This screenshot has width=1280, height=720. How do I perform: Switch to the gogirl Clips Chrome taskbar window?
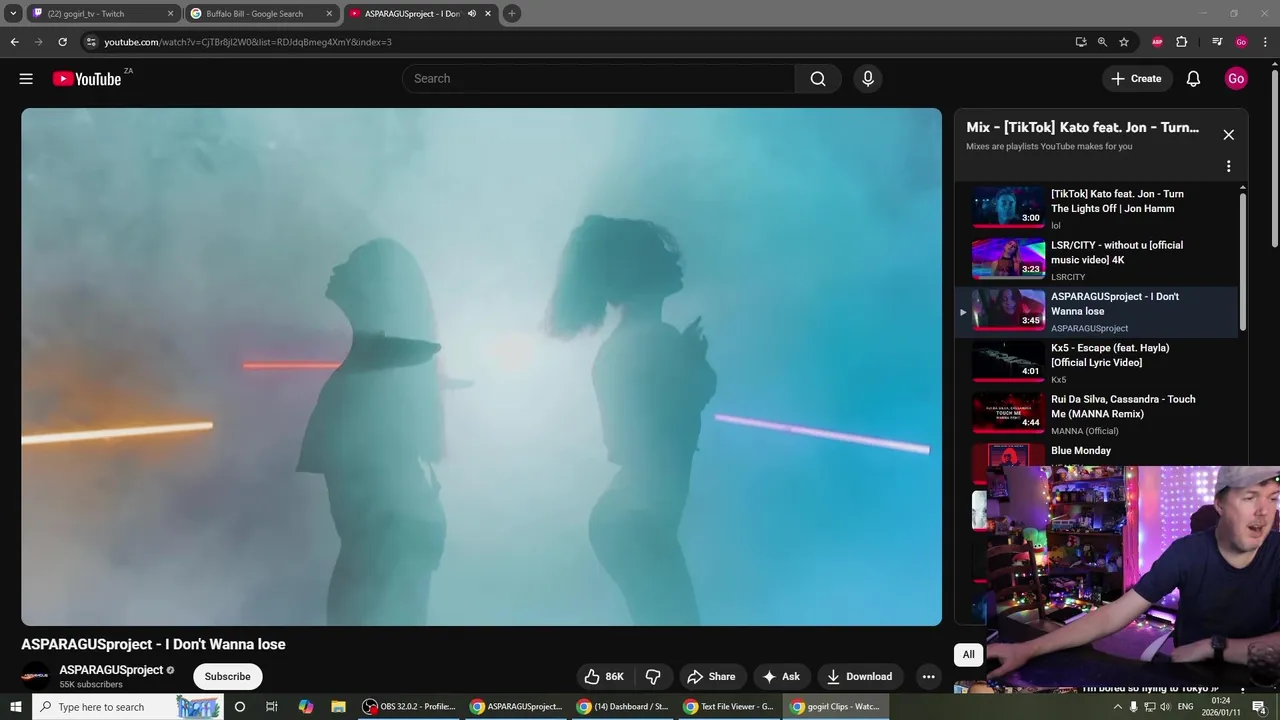tap(835, 707)
